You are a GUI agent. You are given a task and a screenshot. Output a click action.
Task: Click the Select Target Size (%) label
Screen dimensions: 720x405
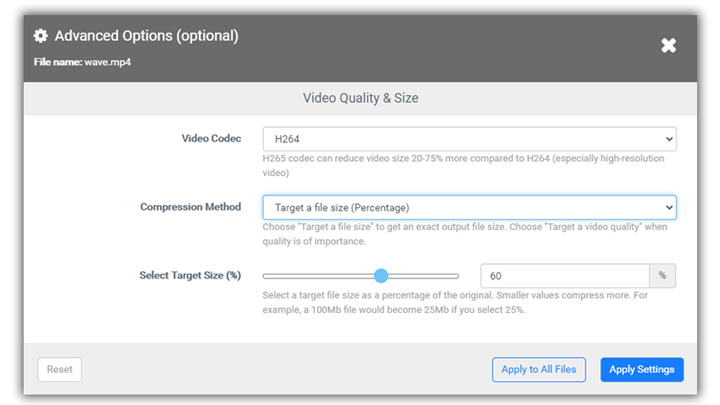click(190, 275)
